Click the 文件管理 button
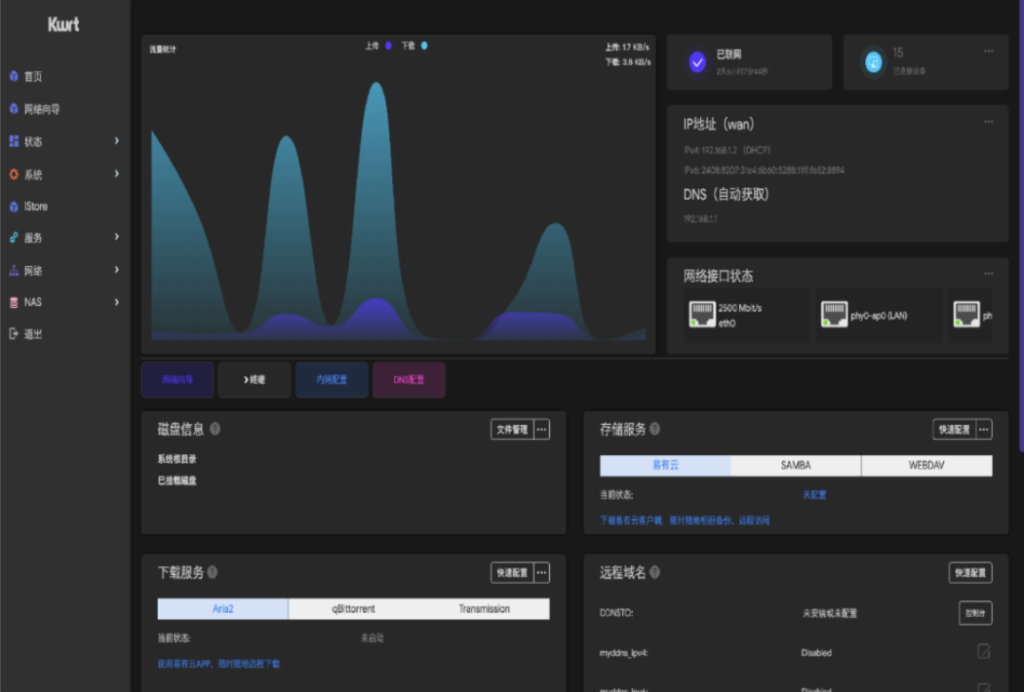The width and height of the screenshot is (1024, 692). [x=511, y=429]
